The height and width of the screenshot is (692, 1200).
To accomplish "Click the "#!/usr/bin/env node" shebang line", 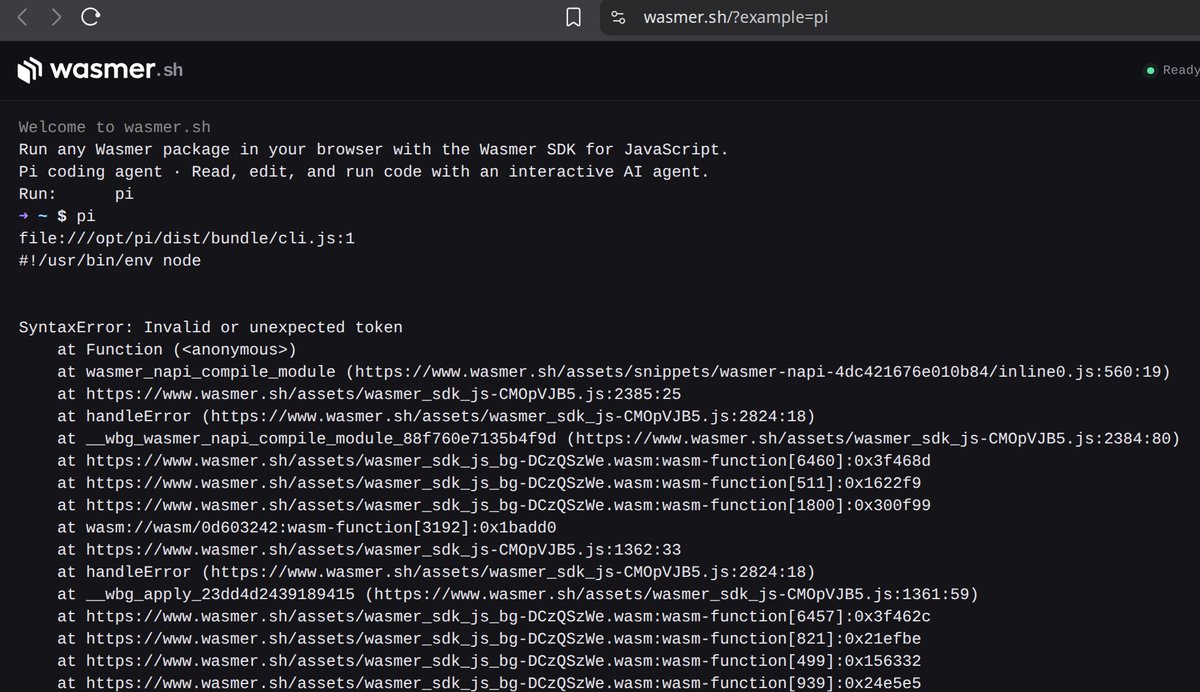I will click(x=110, y=260).
